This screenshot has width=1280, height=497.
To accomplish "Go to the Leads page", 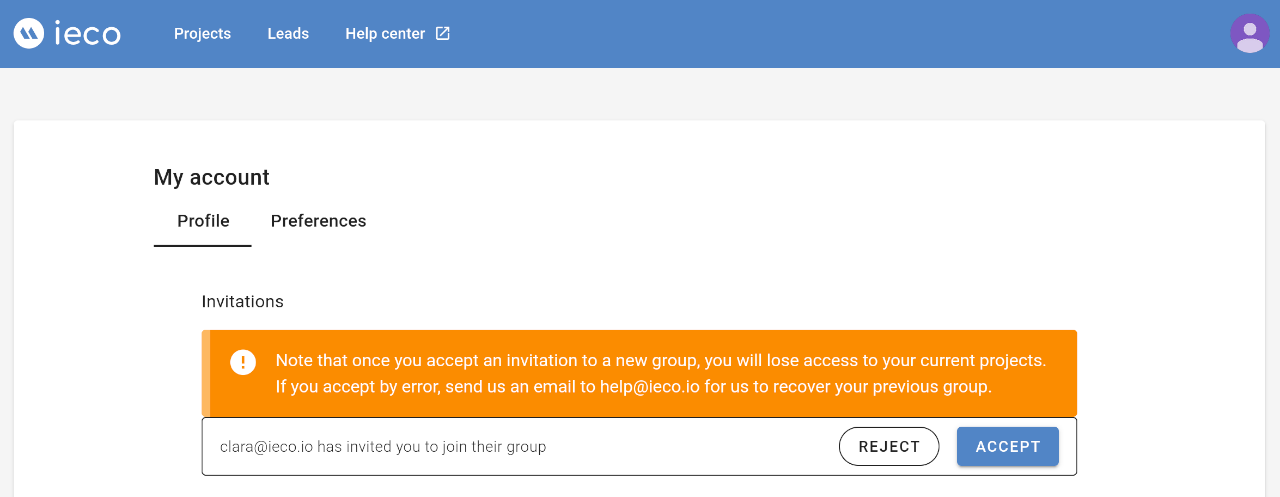I will (288, 34).
